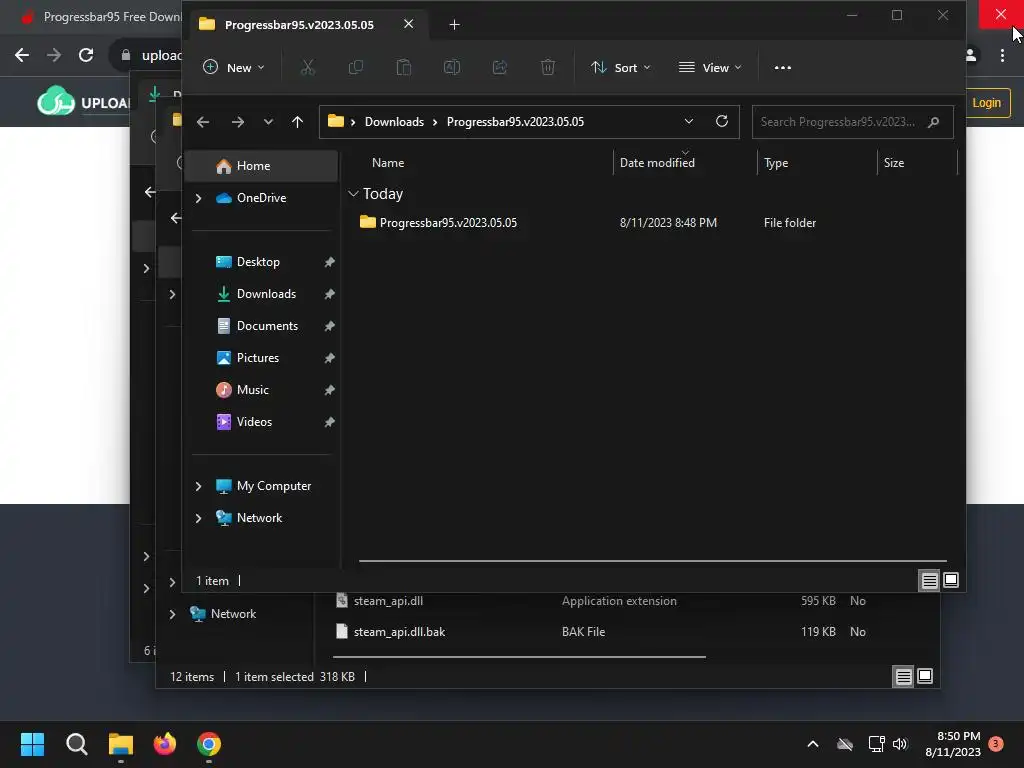Open recent locations dropdown chevron
The width and height of the screenshot is (1024, 768).
coord(268,122)
